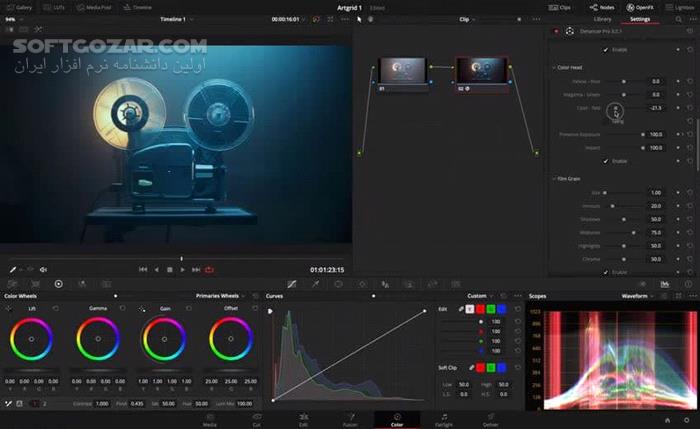Click the OpenFX search magnifier icon

pos(679,19)
